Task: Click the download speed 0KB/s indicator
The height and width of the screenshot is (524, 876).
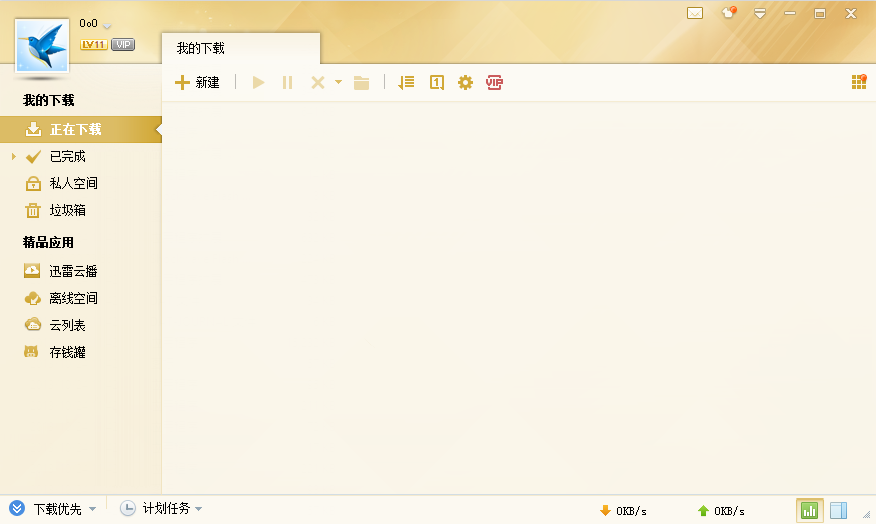Action: (x=623, y=511)
